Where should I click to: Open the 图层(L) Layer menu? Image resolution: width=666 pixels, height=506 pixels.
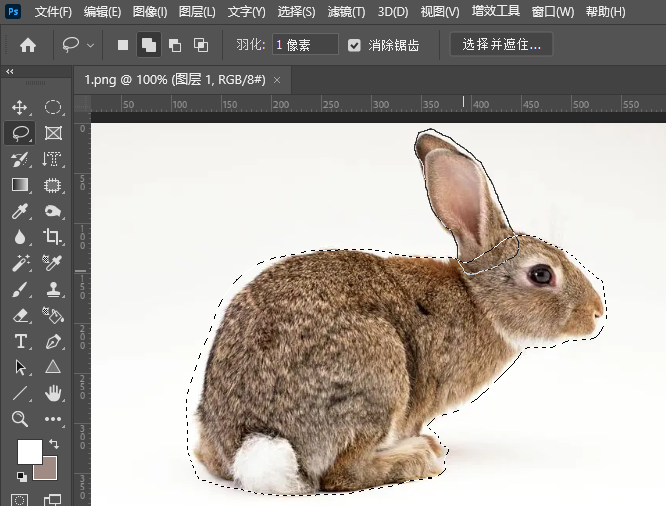tap(197, 12)
